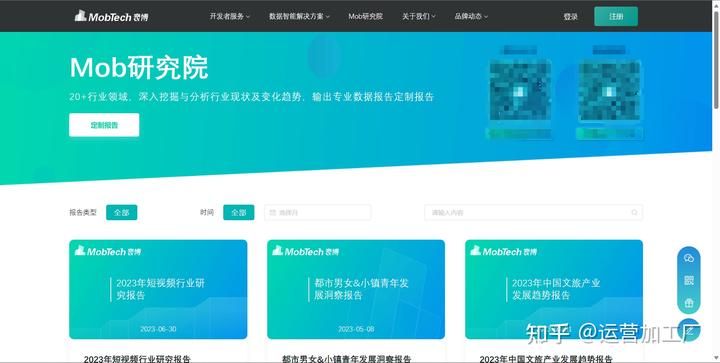Click the round edit pencil floating button

tap(689, 330)
